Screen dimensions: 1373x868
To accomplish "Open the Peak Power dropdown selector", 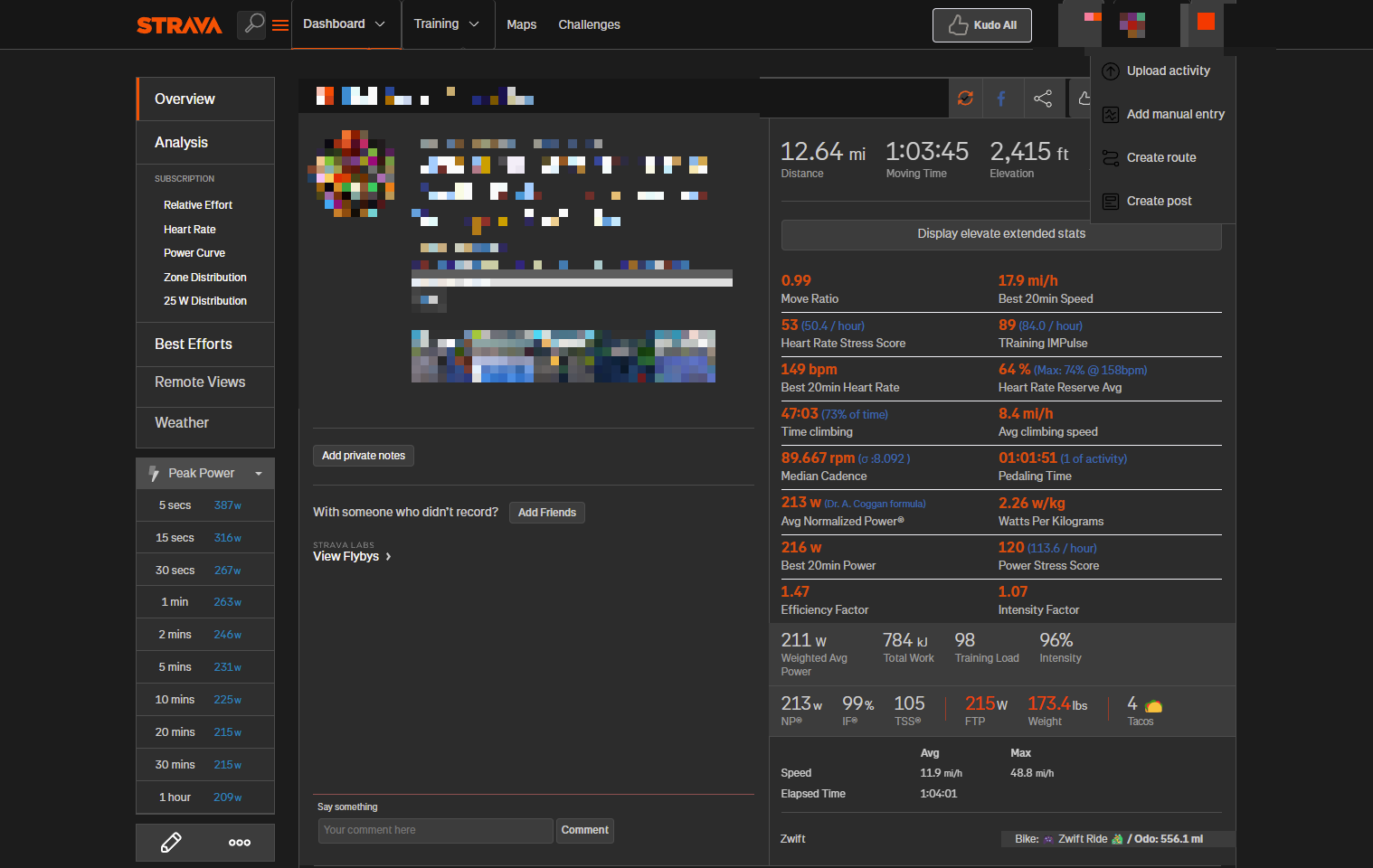I will [x=205, y=473].
